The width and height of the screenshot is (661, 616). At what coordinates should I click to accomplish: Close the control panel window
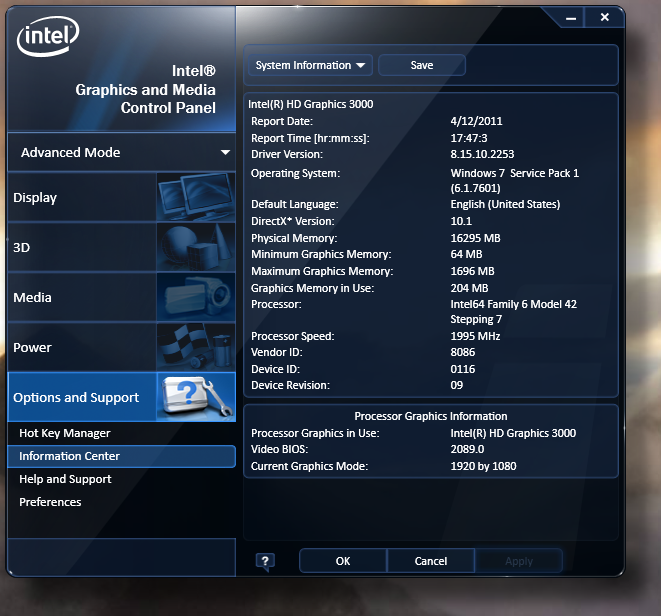pos(605,17)
